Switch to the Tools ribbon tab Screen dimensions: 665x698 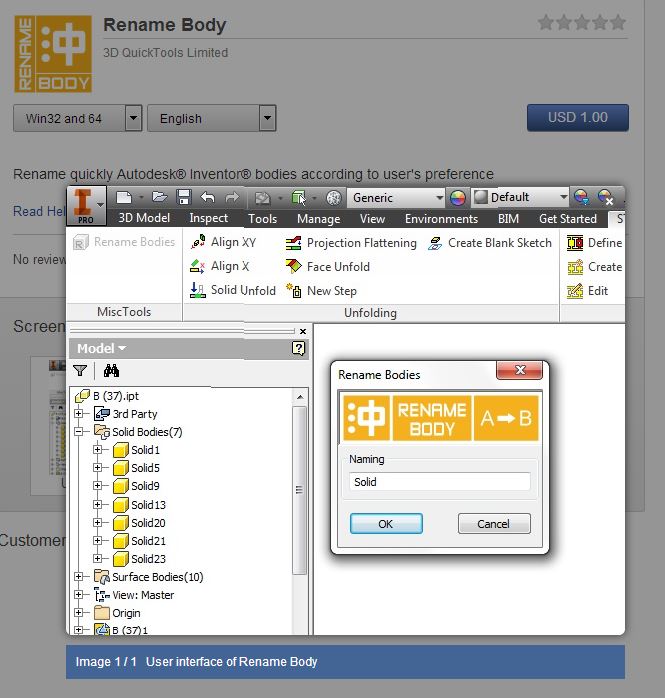coord(263,219)
